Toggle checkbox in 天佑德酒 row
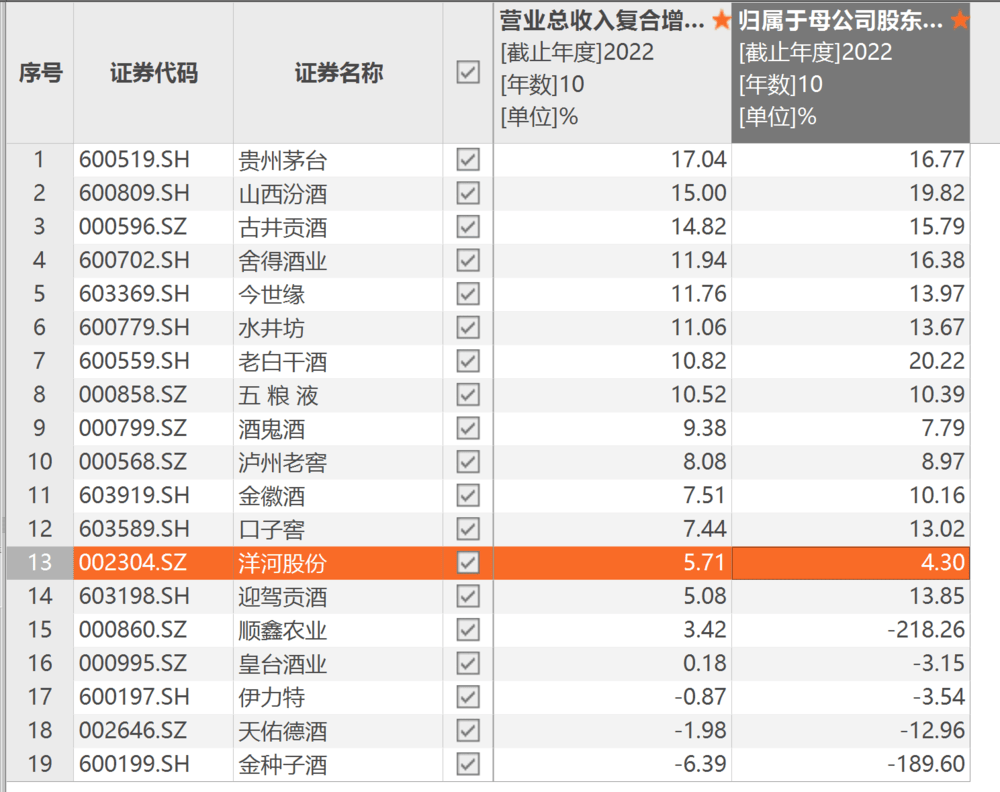Screen dimensions: 1000x792 (x=468, y=731)
